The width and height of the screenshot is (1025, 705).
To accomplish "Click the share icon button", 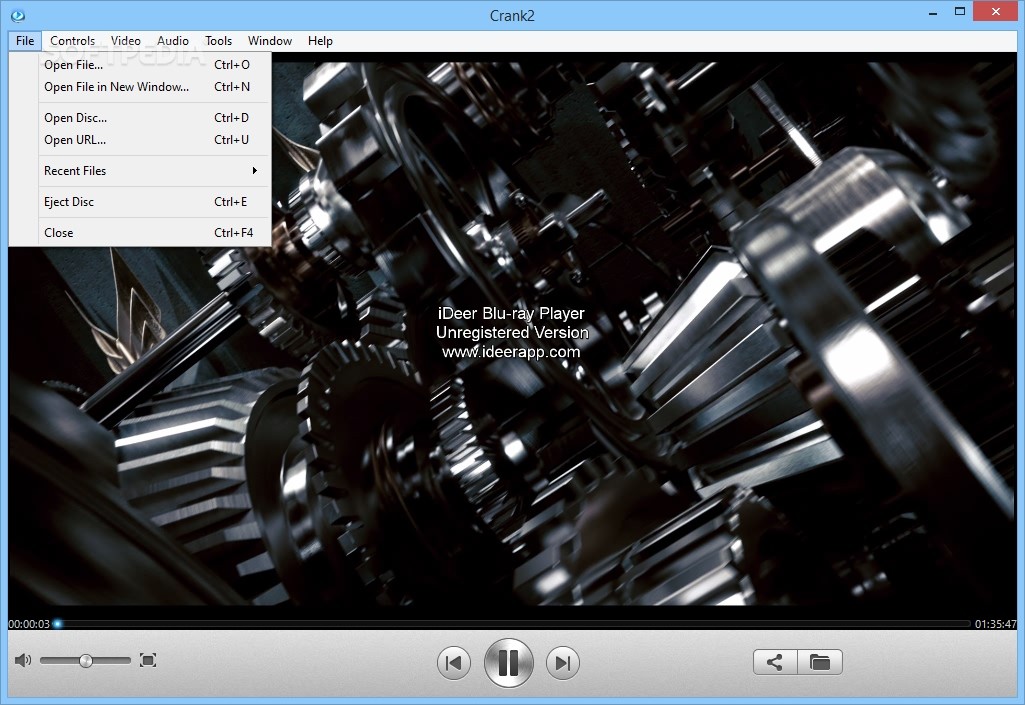I will coord(775,662).
